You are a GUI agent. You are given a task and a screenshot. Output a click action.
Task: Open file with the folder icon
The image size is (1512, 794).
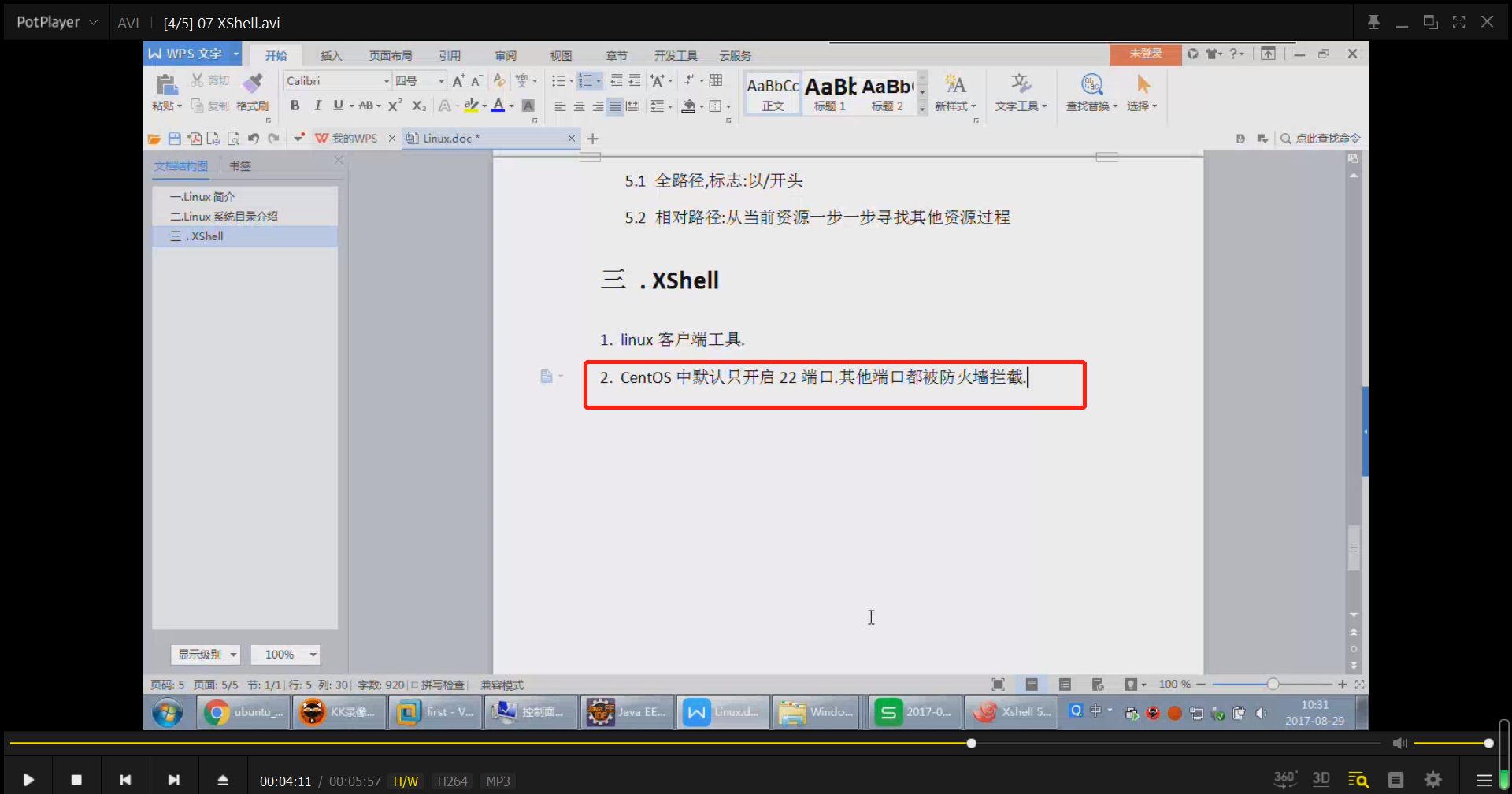tap(154, 139)
